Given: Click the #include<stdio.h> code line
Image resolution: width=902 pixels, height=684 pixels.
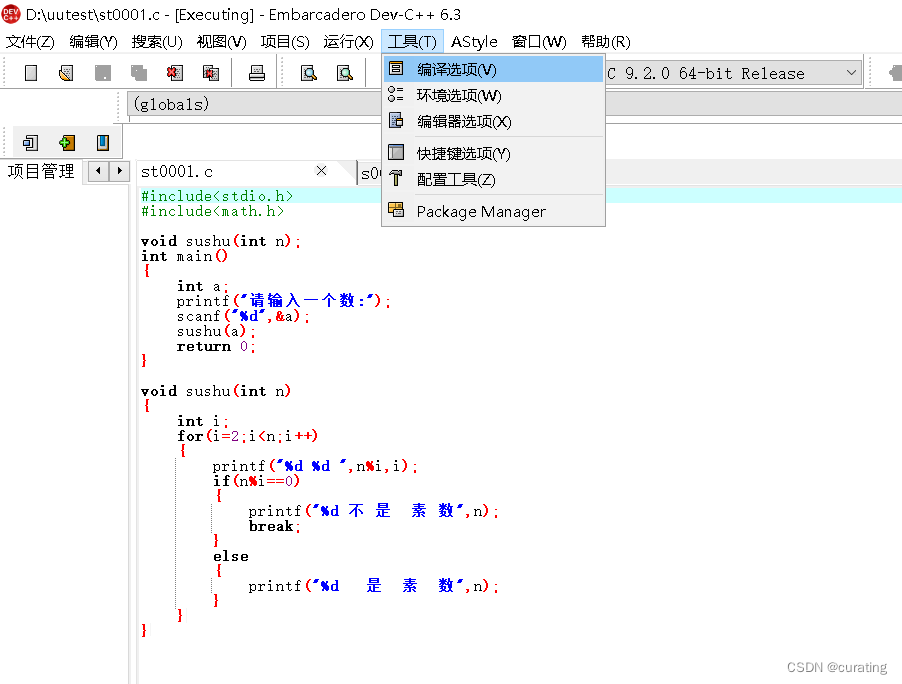Looking at the screenshot, I should (x=217, y=196).
